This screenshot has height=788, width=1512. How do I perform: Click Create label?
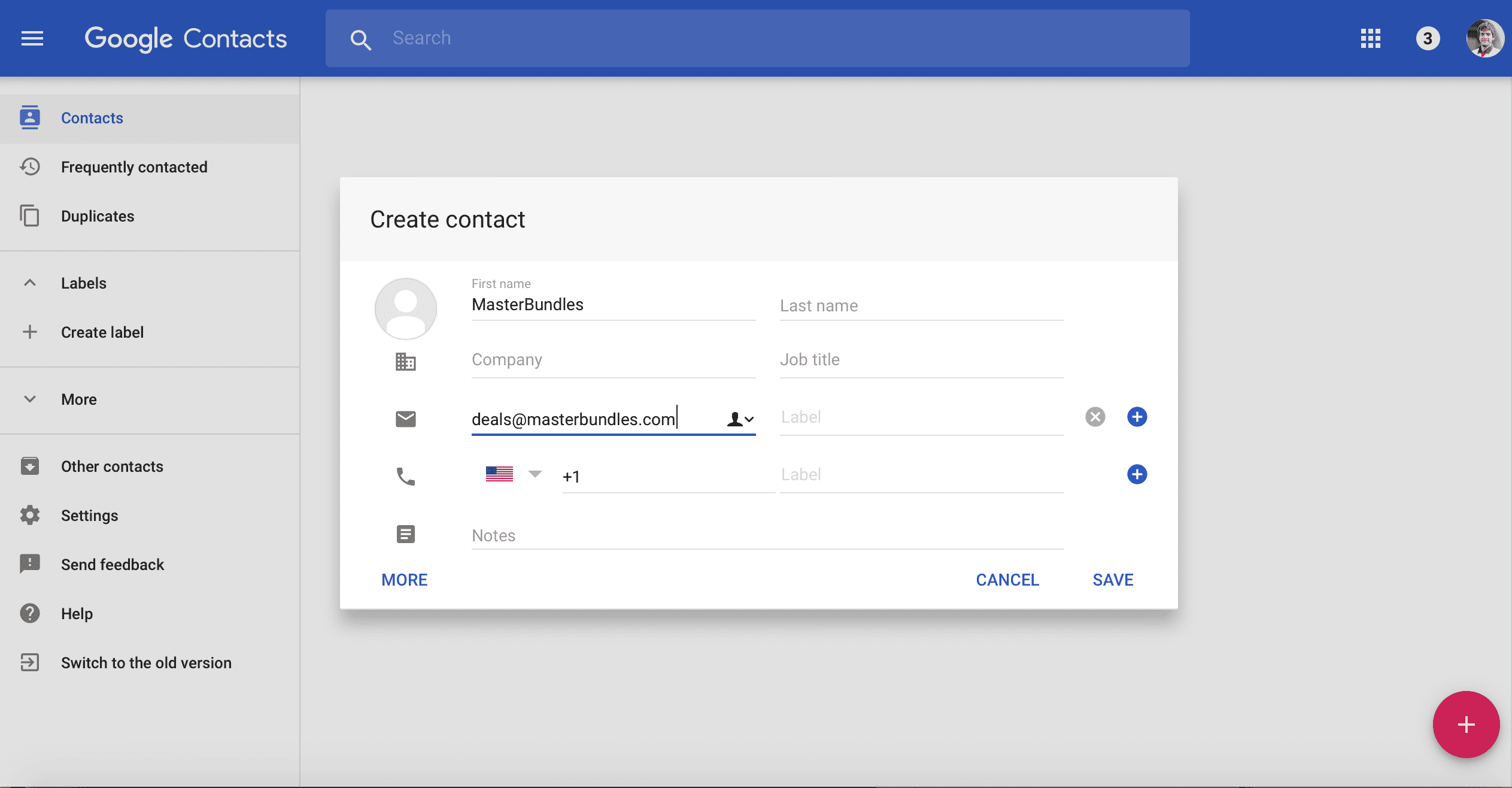150,332
